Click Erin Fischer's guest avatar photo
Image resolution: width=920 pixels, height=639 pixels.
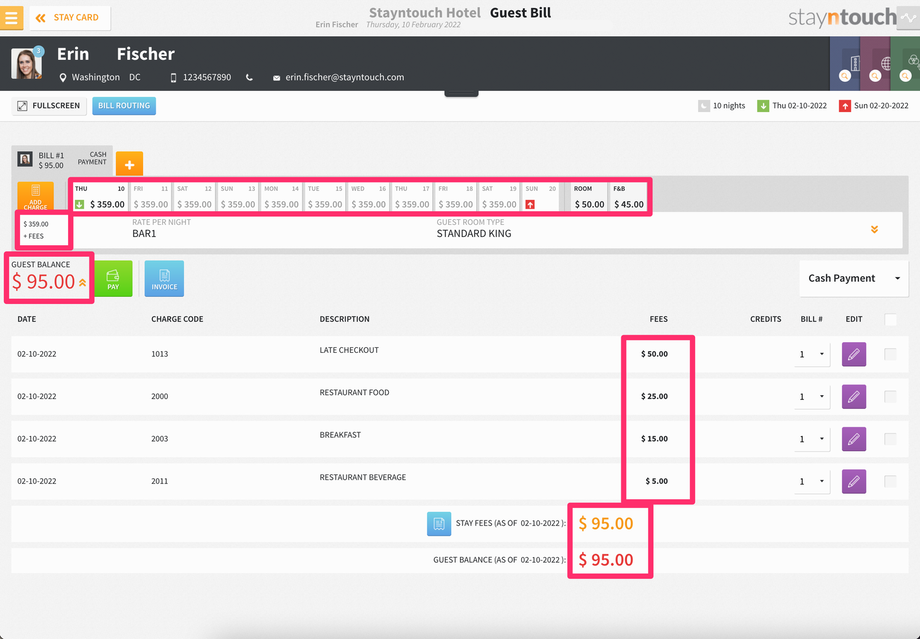pos(26,64)
